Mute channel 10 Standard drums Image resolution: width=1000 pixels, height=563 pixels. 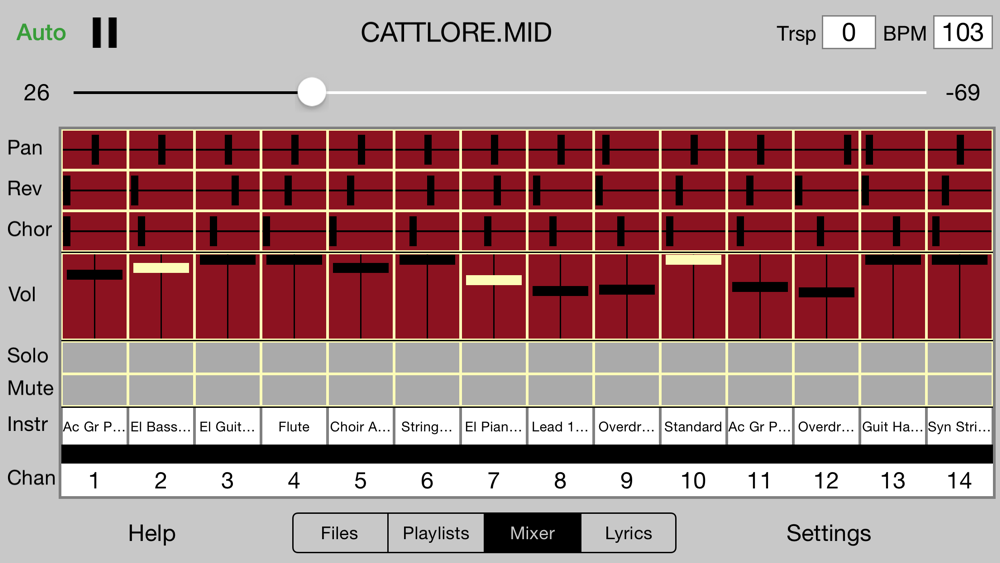[693, 390]
